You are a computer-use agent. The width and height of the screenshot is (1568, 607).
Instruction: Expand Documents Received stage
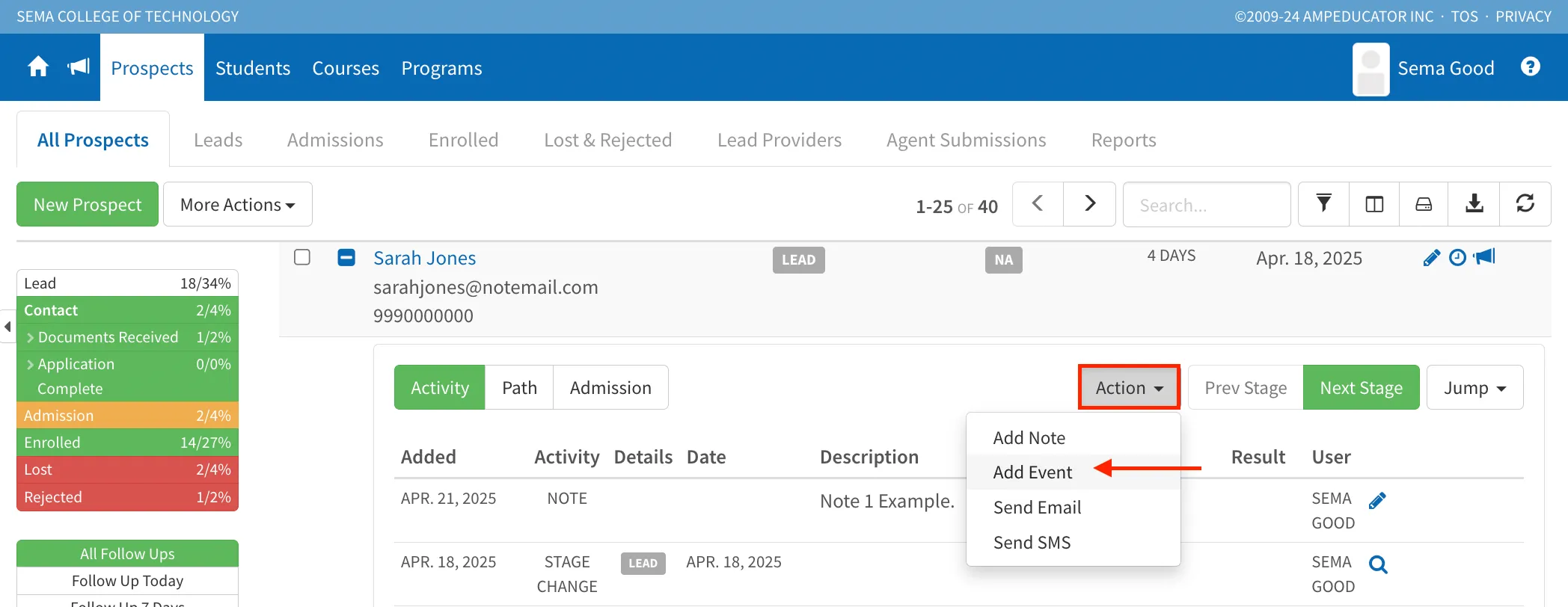[x=31, y=338]
